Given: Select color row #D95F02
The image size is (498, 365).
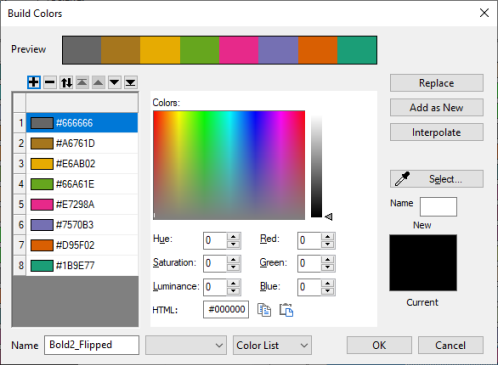Looking at the screenshot, I should (x=82, y=245).
